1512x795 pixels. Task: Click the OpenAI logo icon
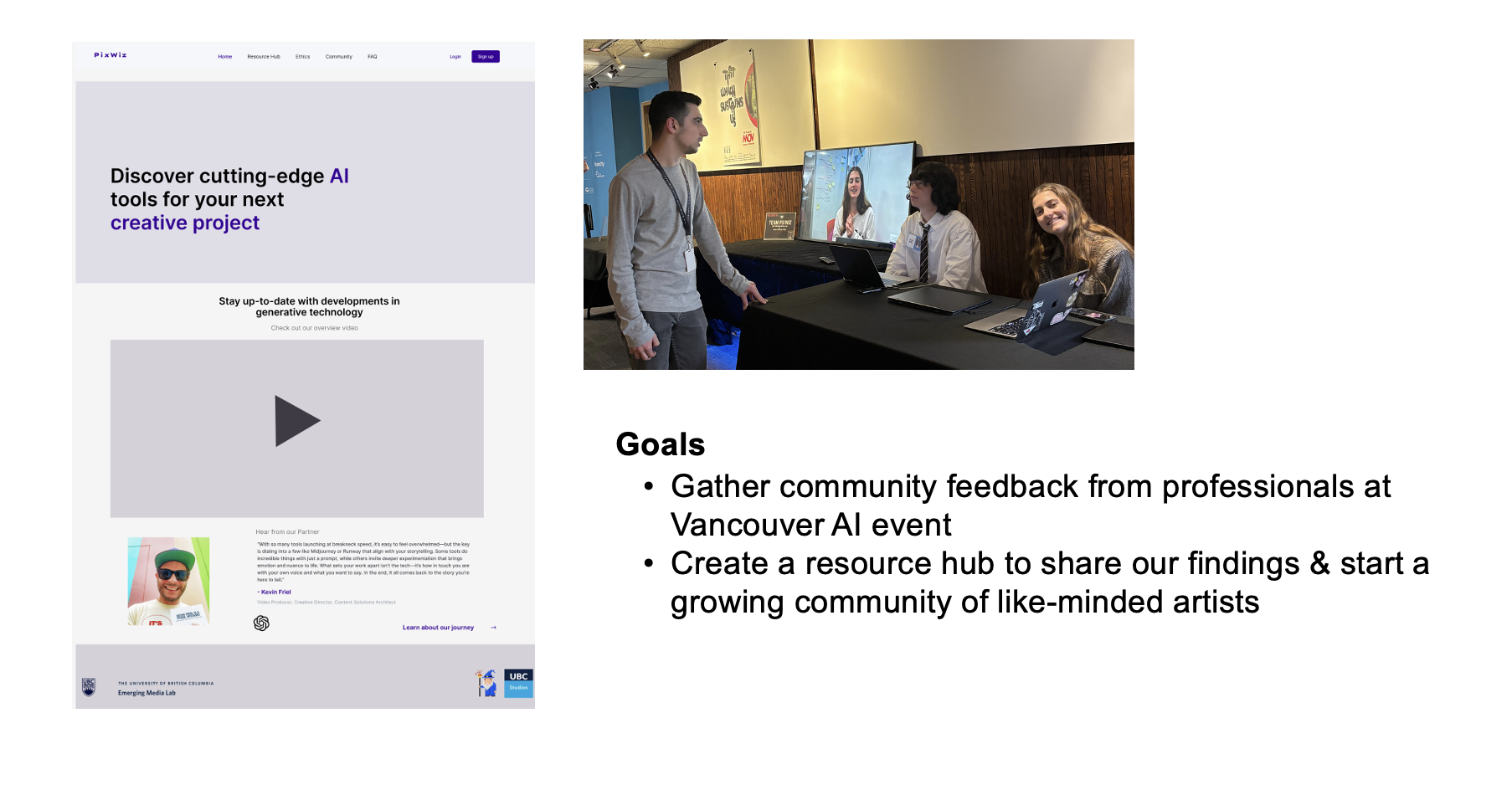(x=261, y=623)
